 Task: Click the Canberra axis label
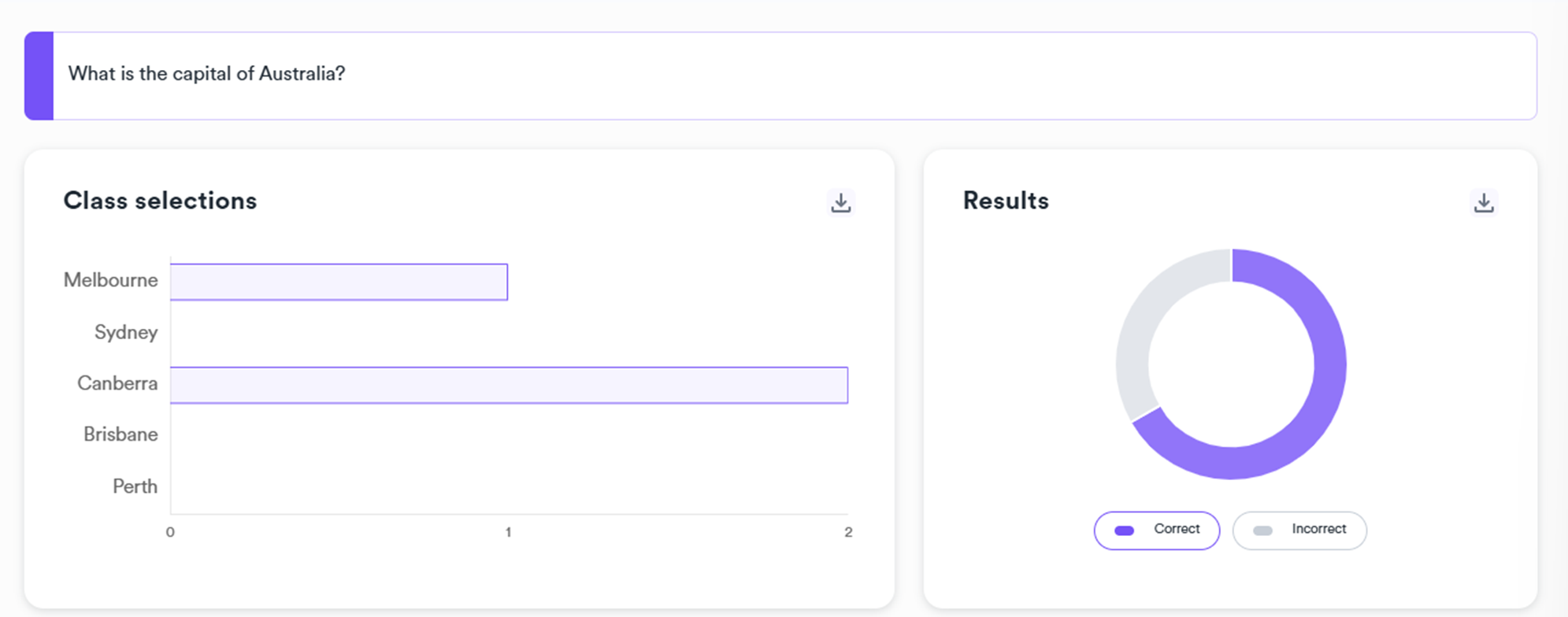pyautogui.click(x=117, y=383)
